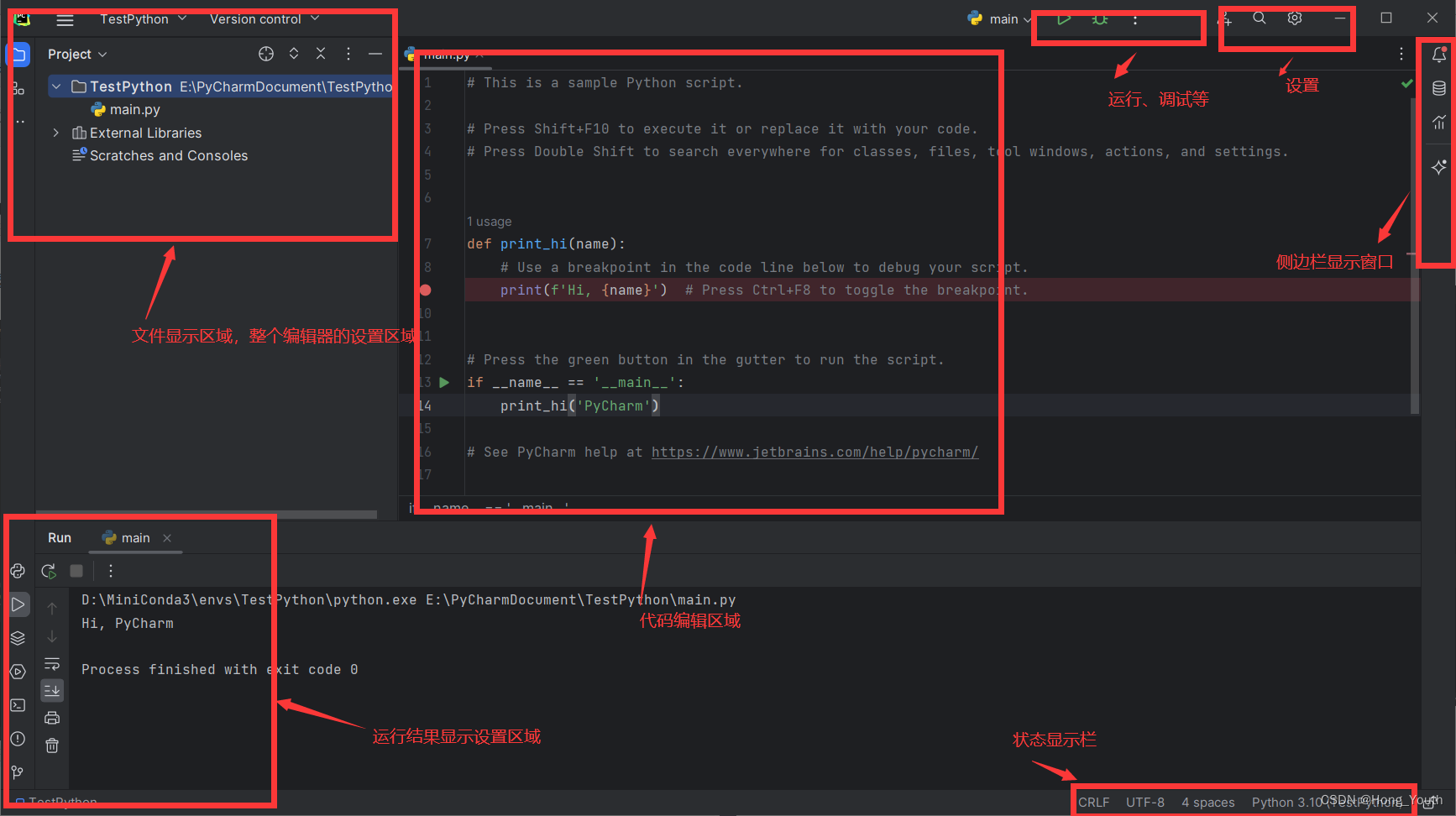Viewport: 1456px width, 816px height.
Task: Expand all project tree nodes icon
Action: (x=294, y=54)
